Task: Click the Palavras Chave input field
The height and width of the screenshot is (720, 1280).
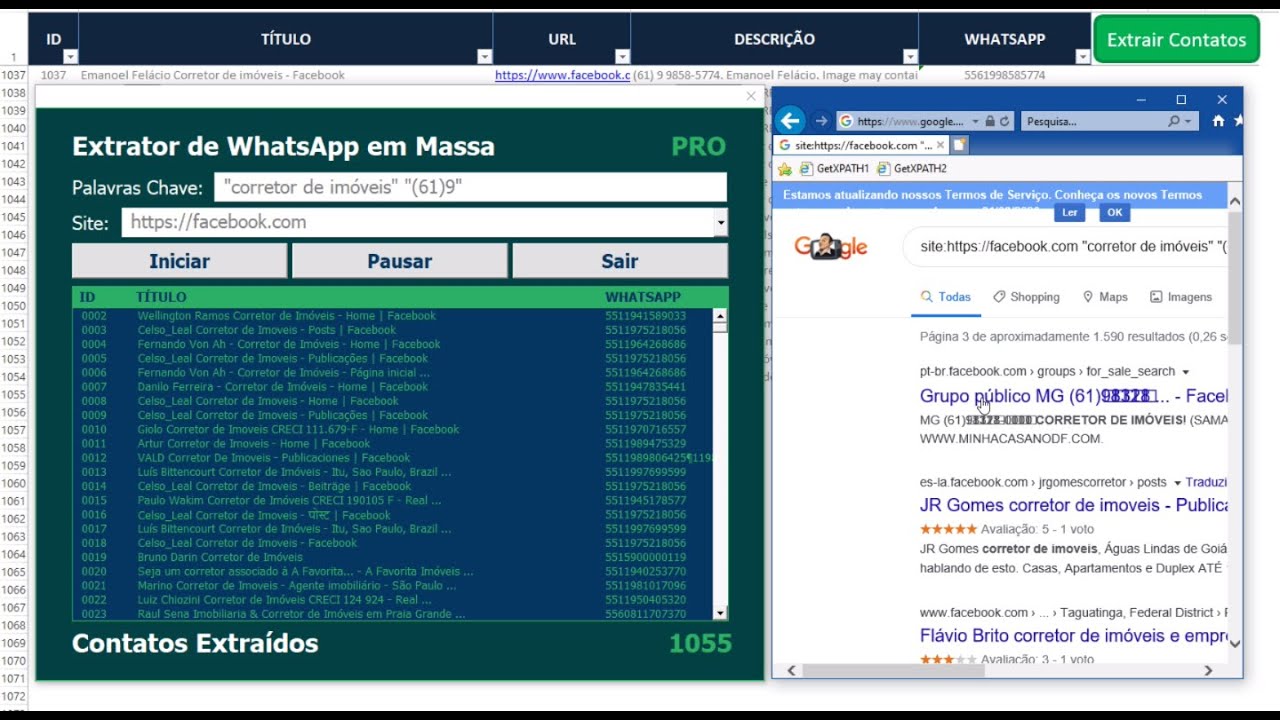Action: [470, 187]
